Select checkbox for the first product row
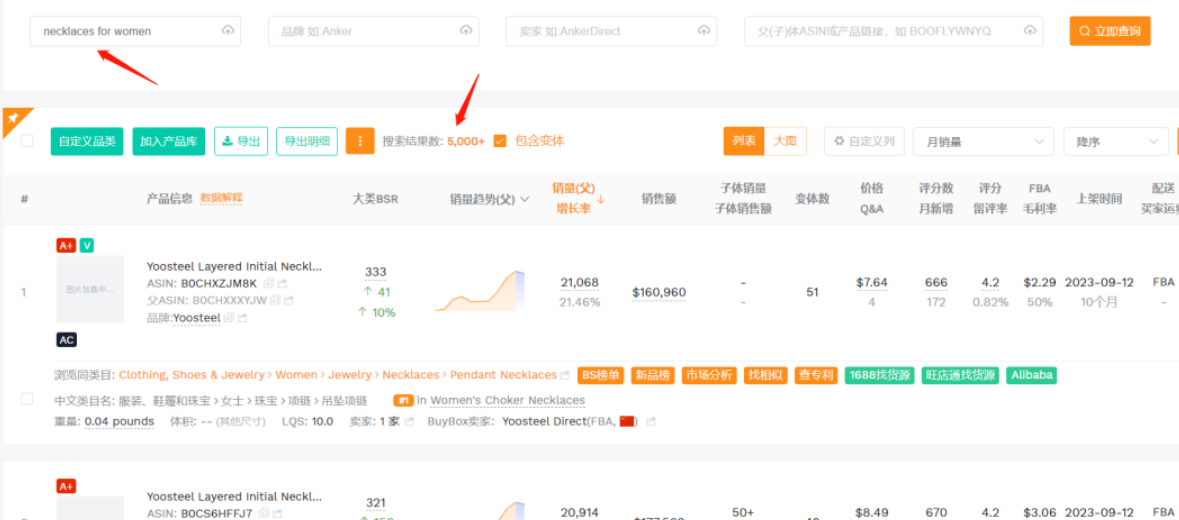 point(27,399)
